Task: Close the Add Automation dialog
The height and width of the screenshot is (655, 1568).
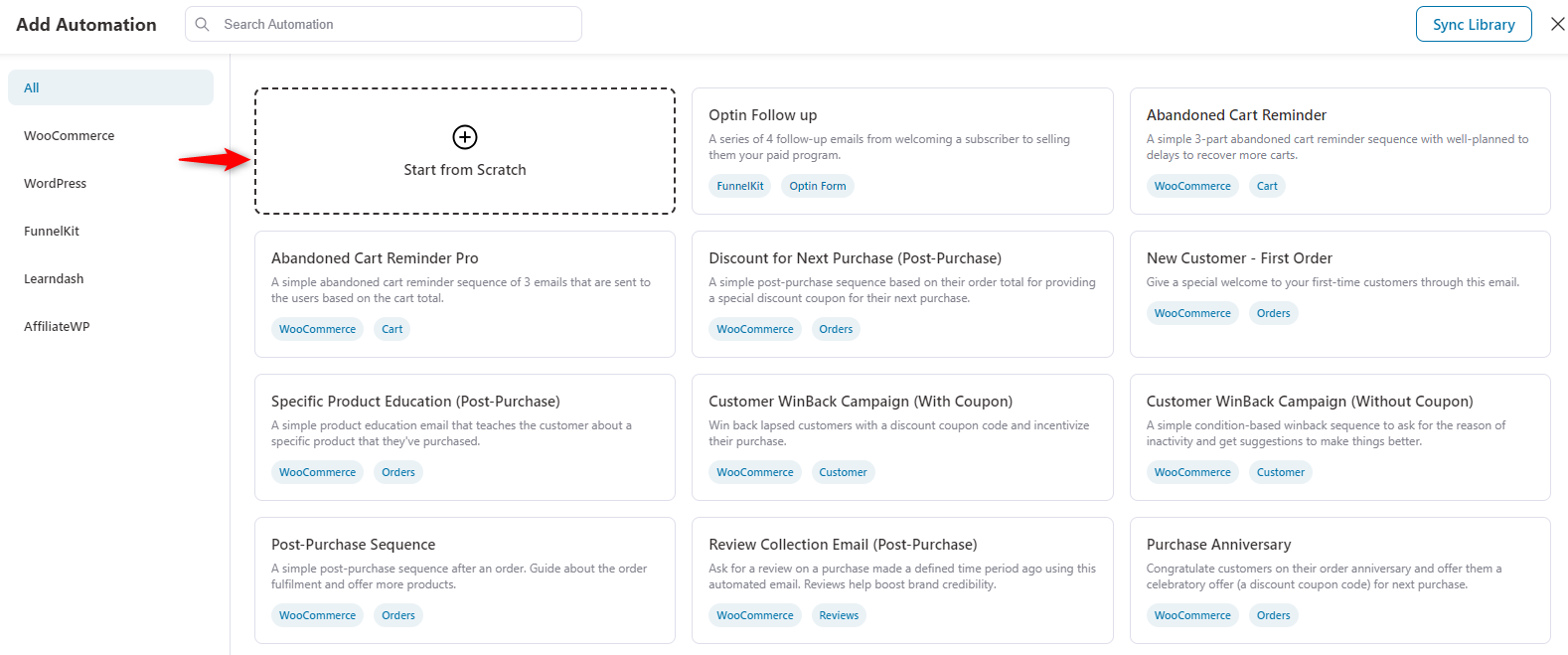Action: pos(1557,24)
